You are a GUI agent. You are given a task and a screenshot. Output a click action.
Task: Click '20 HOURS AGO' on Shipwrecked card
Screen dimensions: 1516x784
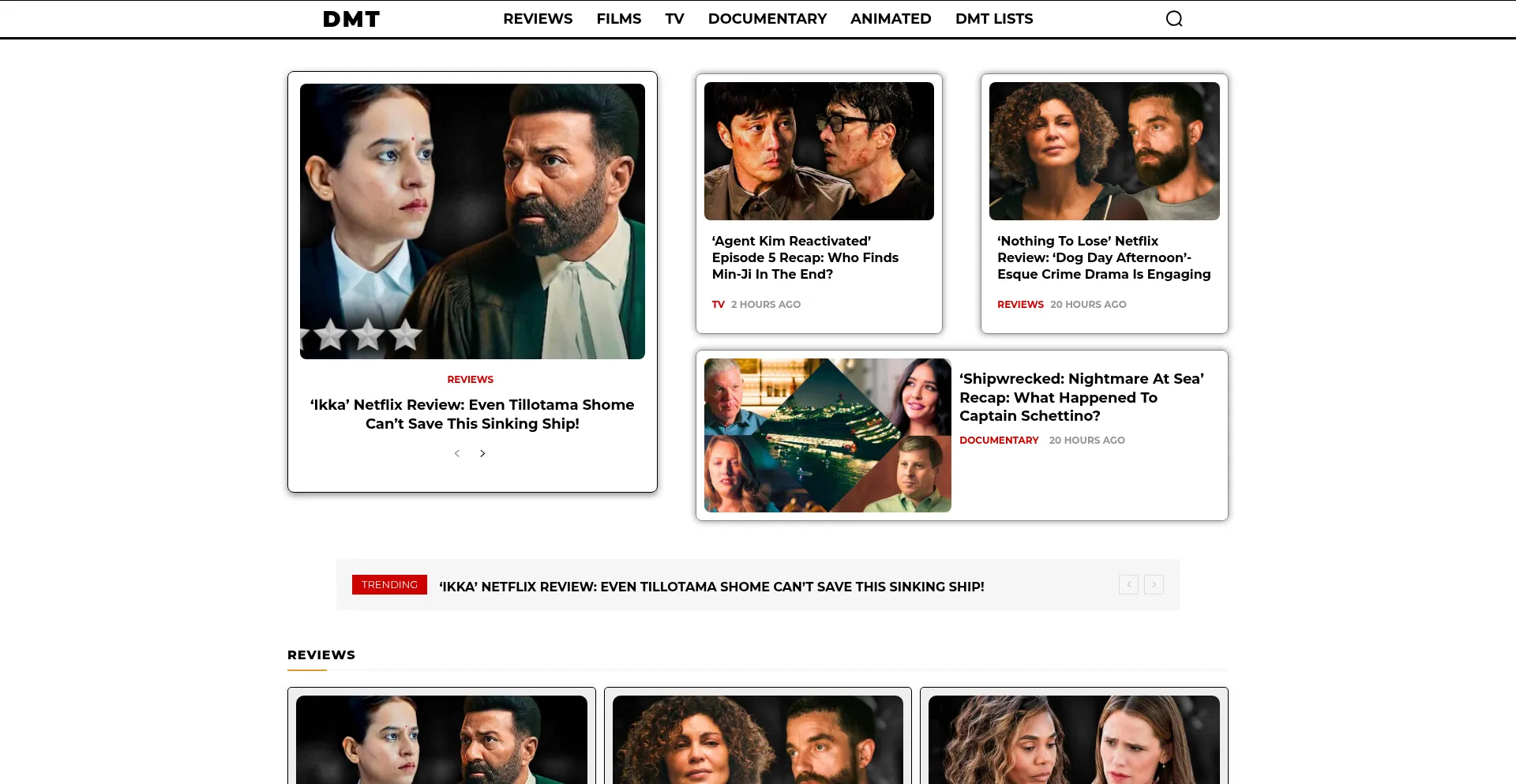tap(1086, 440)
